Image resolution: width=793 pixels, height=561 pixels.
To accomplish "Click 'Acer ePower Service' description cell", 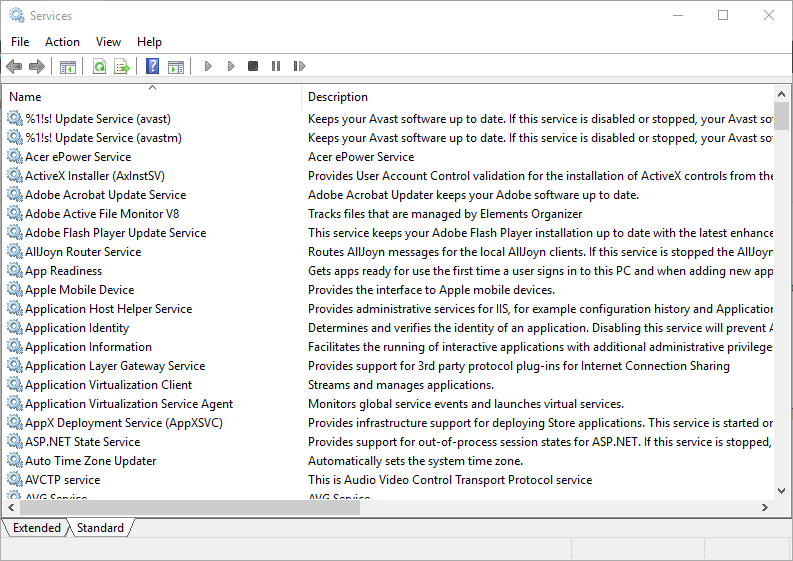I will pos(361,157).
